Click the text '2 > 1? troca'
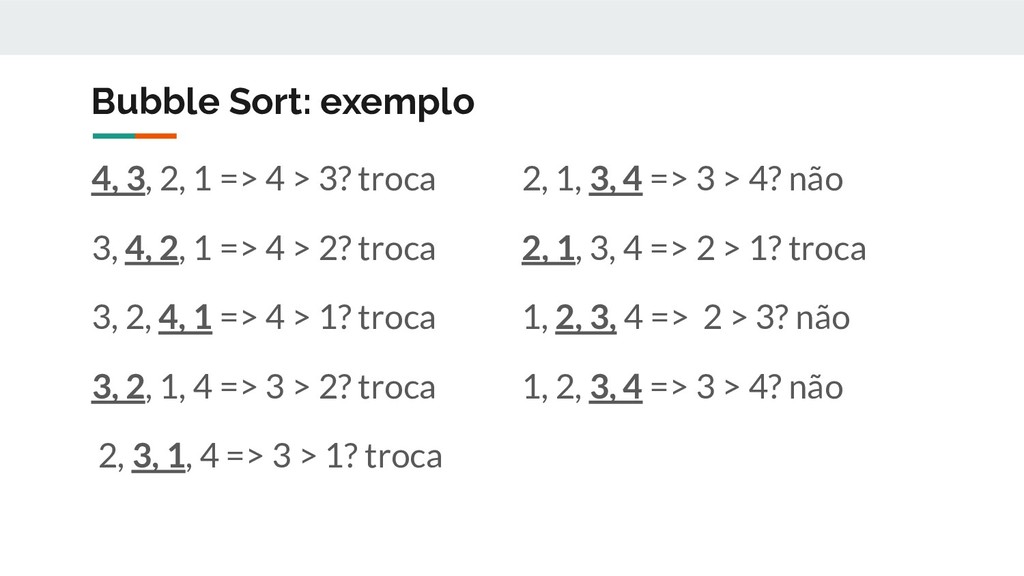This screenshot has width=1024, height=576. click(781, 249)
